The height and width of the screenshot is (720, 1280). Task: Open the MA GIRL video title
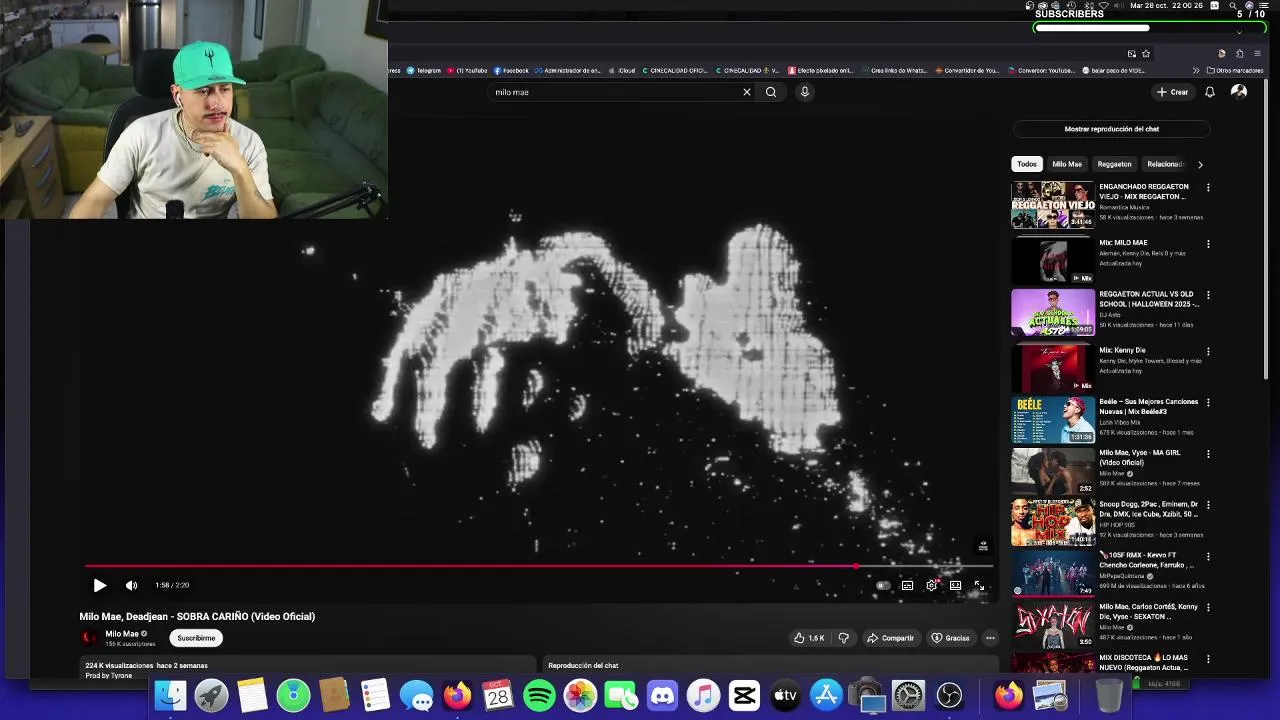pos(1140,457)
